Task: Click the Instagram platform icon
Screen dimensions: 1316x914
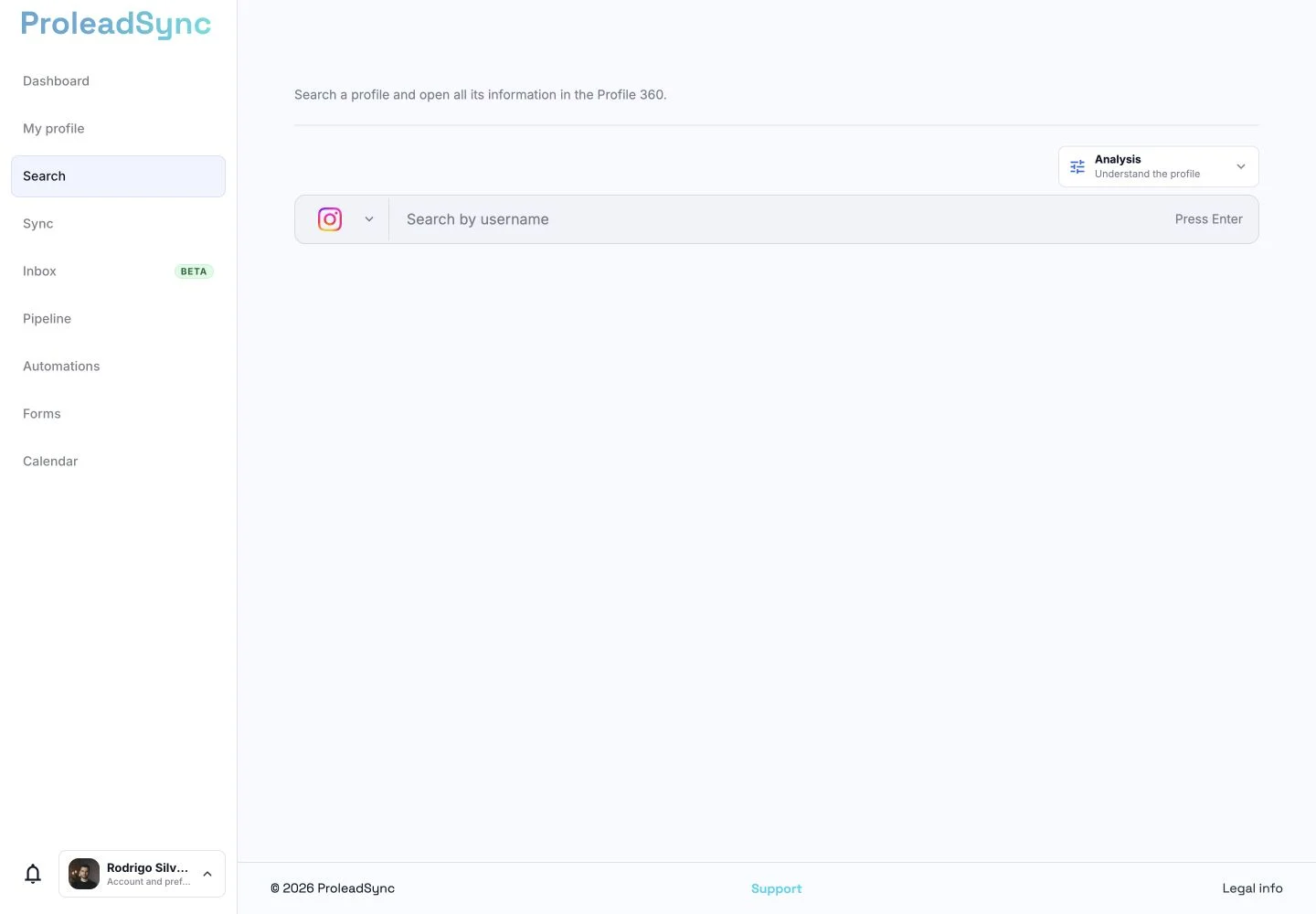Action: pos(330,219)
